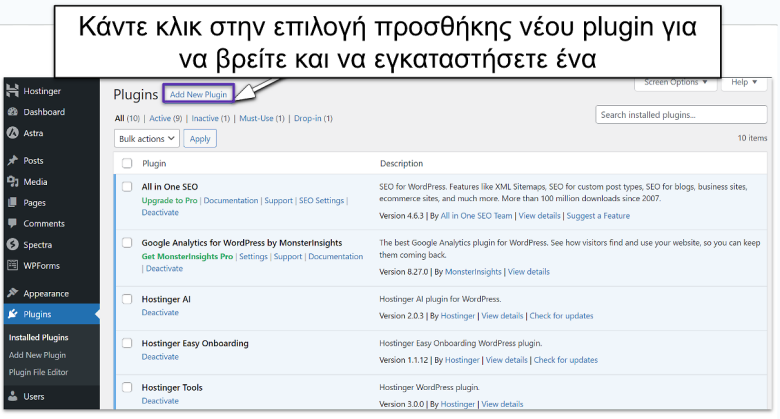Click the Add New Plugin button
This screenshot has width=780, height=419.
coord(198,94)
